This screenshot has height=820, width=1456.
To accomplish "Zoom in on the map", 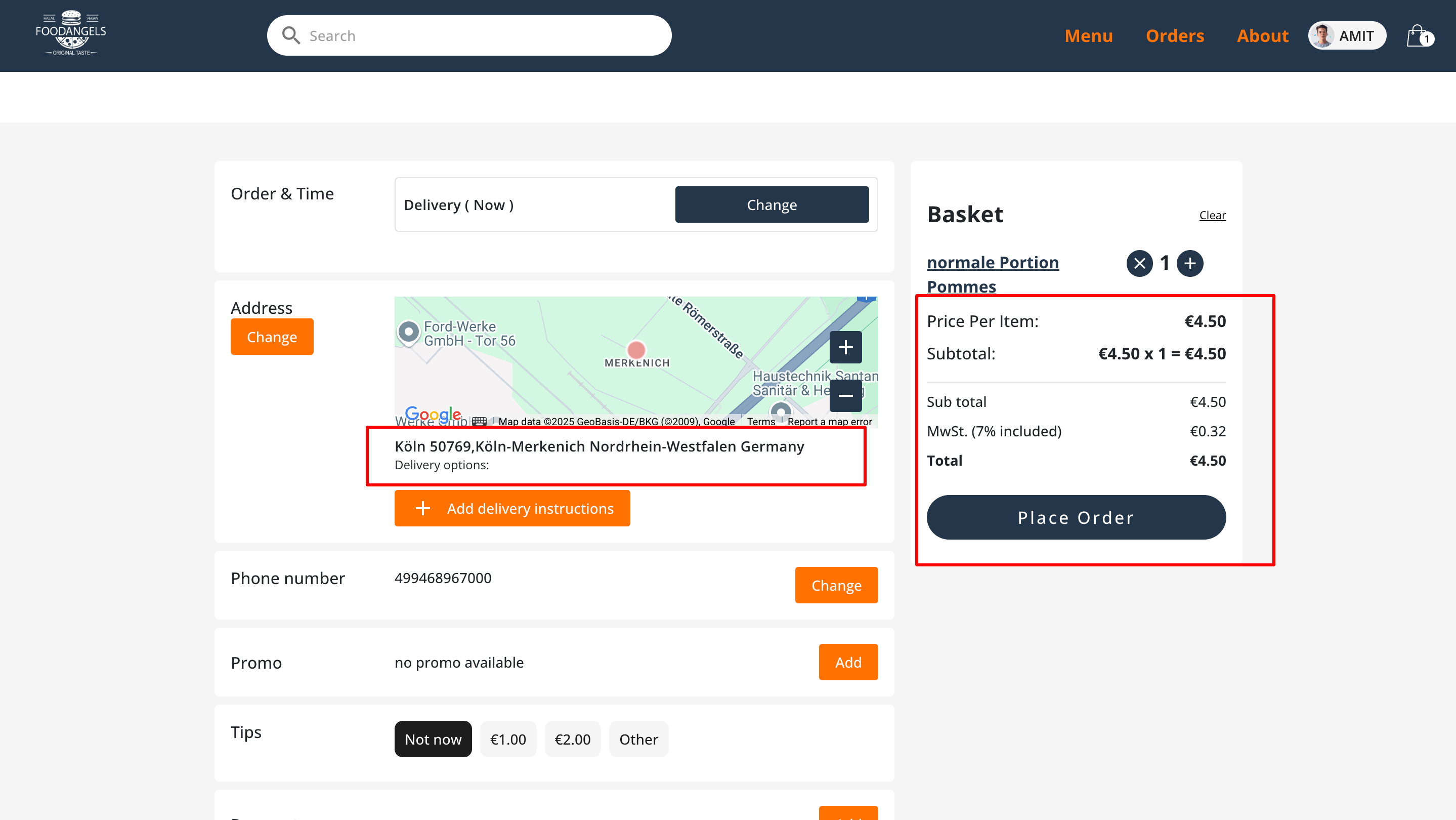I will pos(845,347).
